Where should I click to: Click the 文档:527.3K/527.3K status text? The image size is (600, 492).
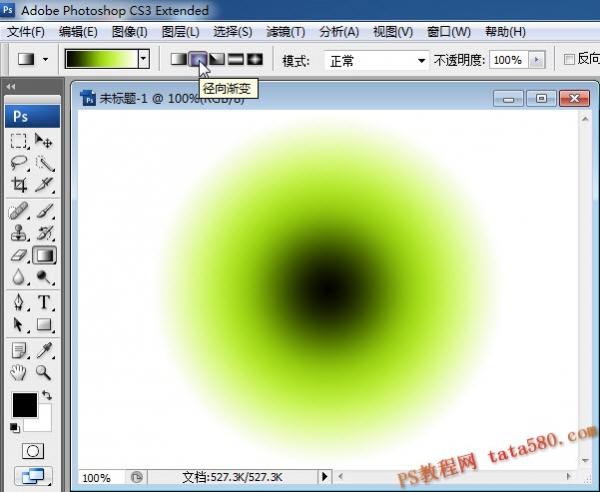232,477
